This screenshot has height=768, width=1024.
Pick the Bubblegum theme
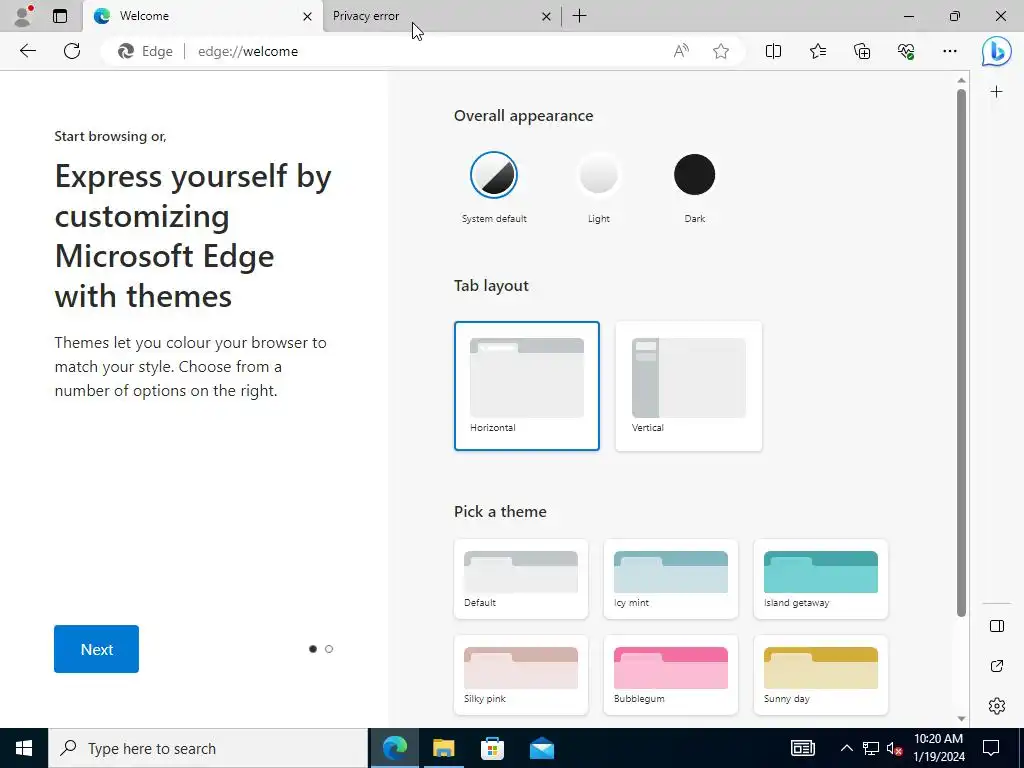pos(671,675)
